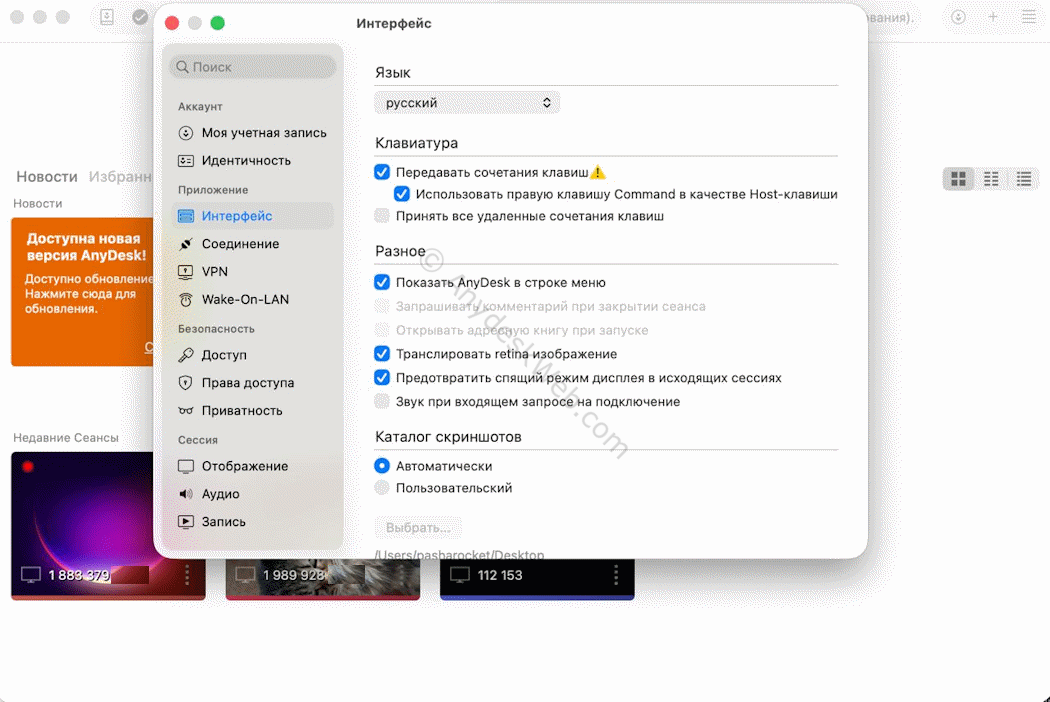The height and width of the screenshot is (702, 1050).
Task: Open Моя учетная запись account icon
Action: [185, 133]
